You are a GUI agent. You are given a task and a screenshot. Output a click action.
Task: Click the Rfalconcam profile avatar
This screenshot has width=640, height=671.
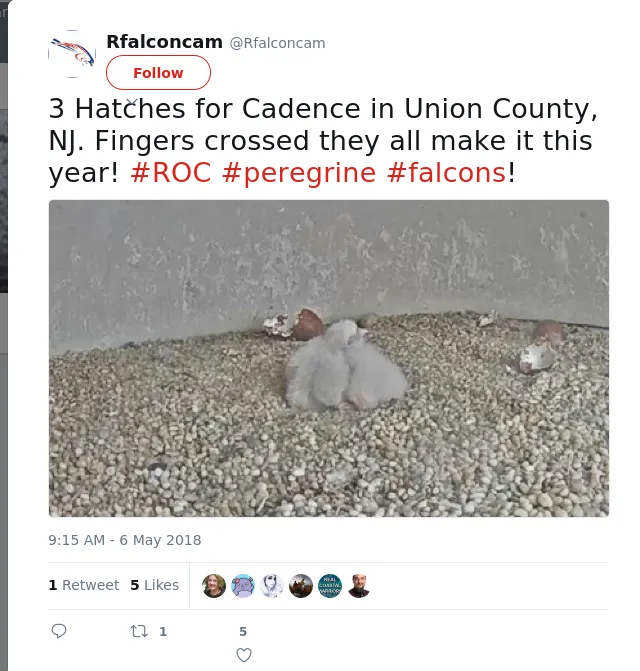[72, 54]
